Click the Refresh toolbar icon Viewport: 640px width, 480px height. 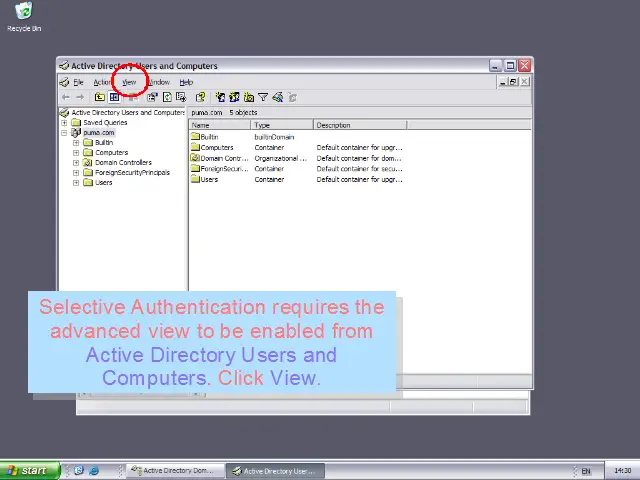pyautogui.click(x=167, y=97)
